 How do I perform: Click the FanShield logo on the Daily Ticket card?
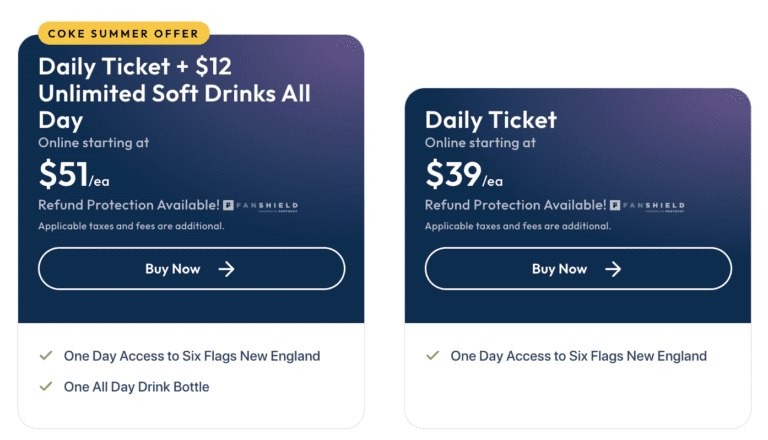(648, 205)
